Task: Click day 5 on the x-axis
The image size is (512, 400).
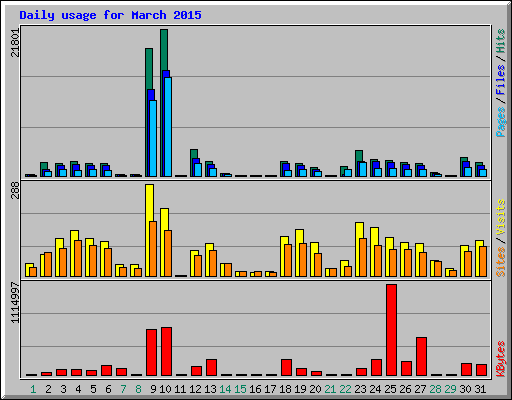Action: pos(93,389)
